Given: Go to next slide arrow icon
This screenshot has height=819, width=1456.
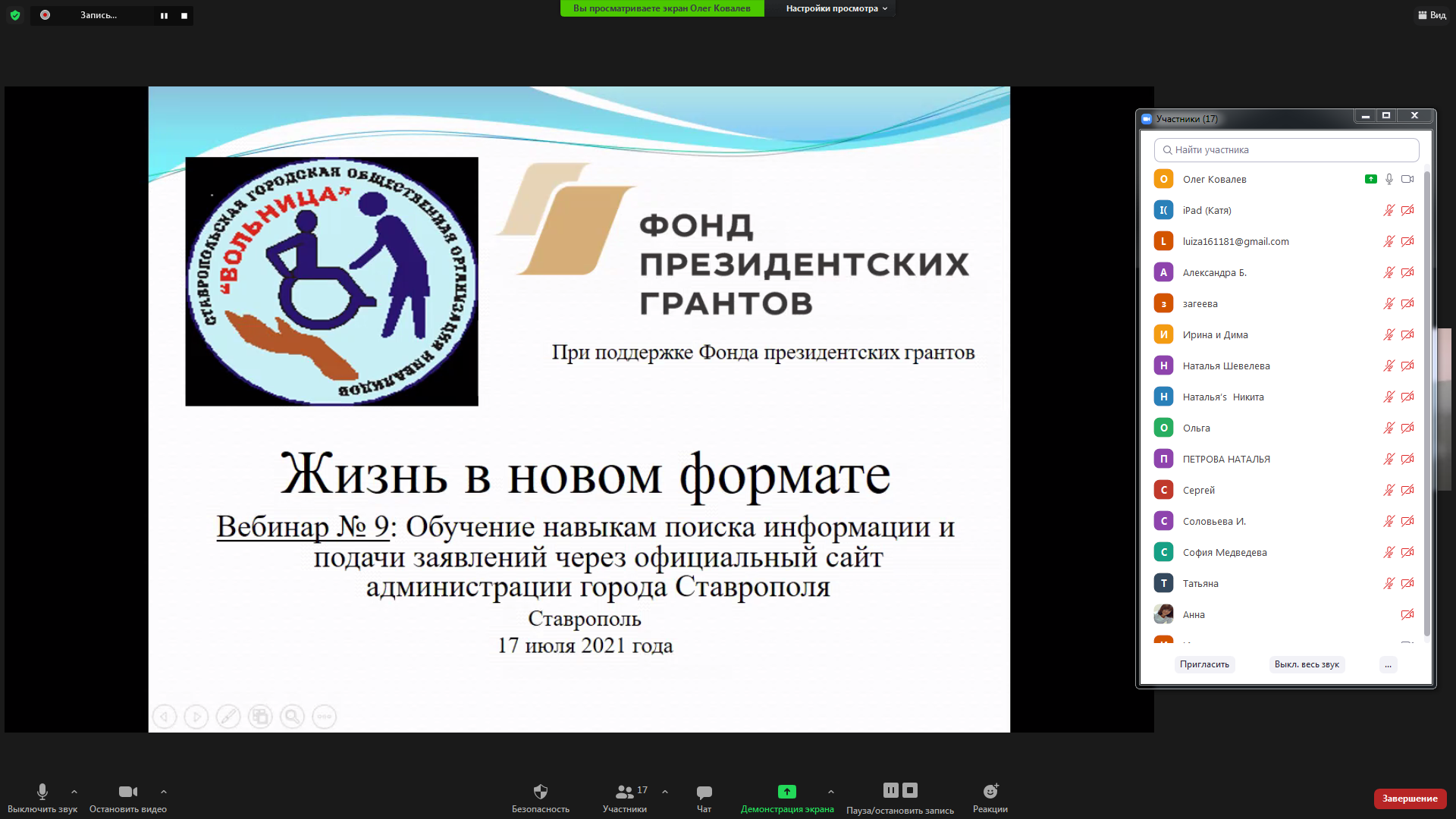Looking at the screenshot, I should click(196, 717).
